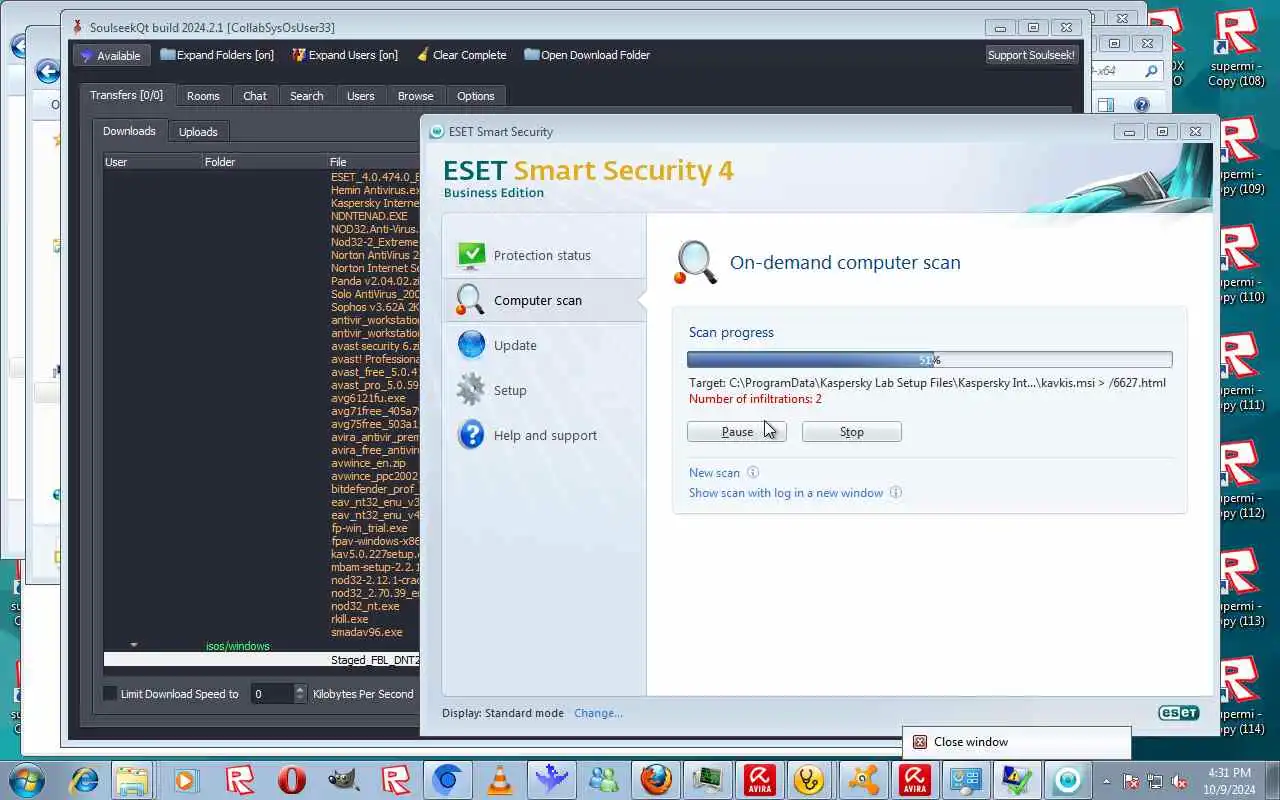Image resolution: width=1280 pixels, height=800 pixels.
Task: Select the Computer scan magnifier icon
Action: 470,300
